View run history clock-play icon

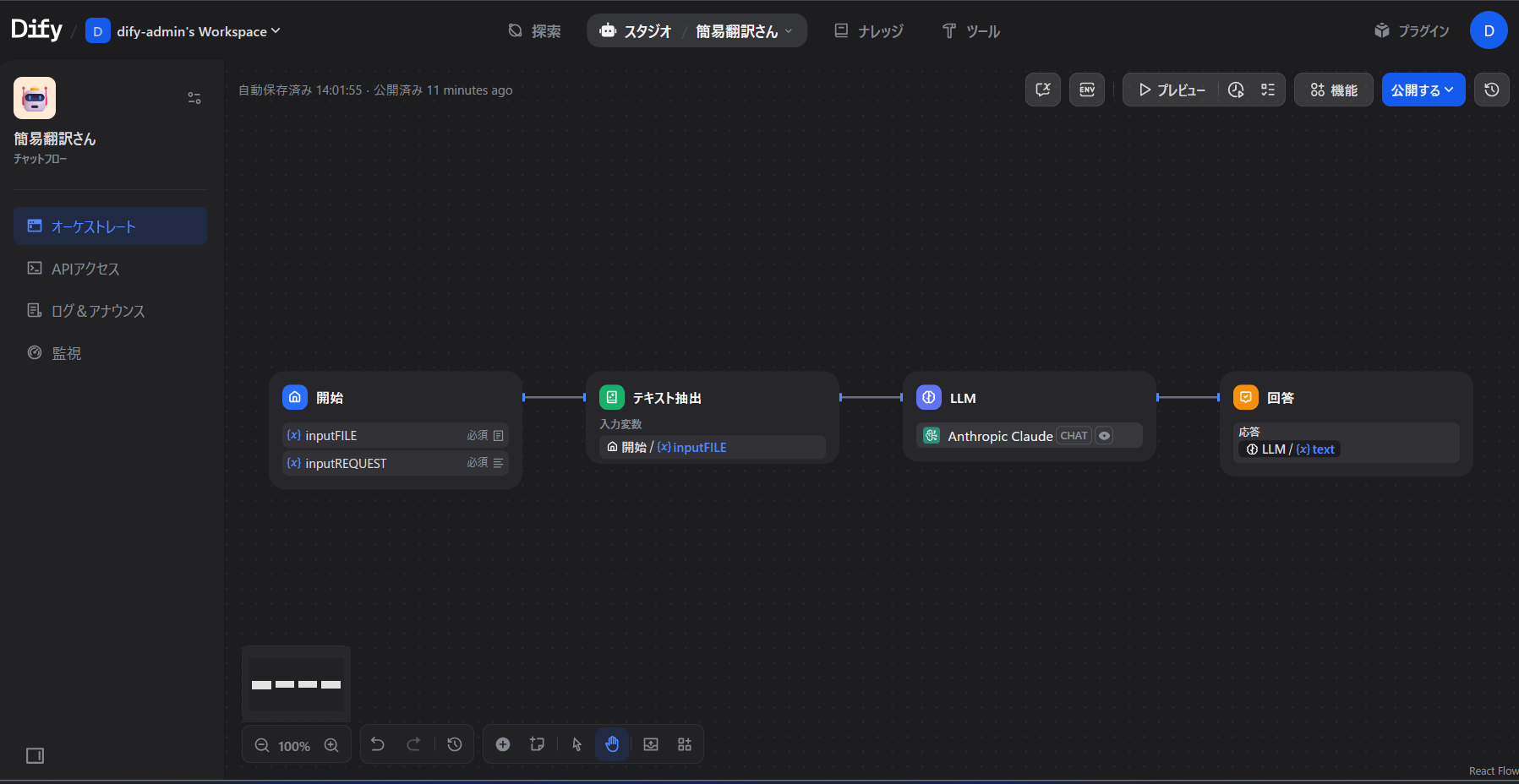tap(1236, 90)
